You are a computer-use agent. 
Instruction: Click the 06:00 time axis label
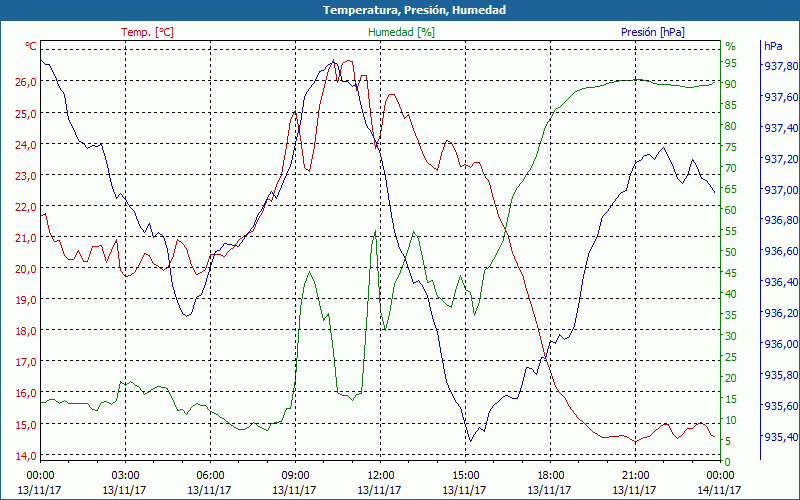pos(210,476)
